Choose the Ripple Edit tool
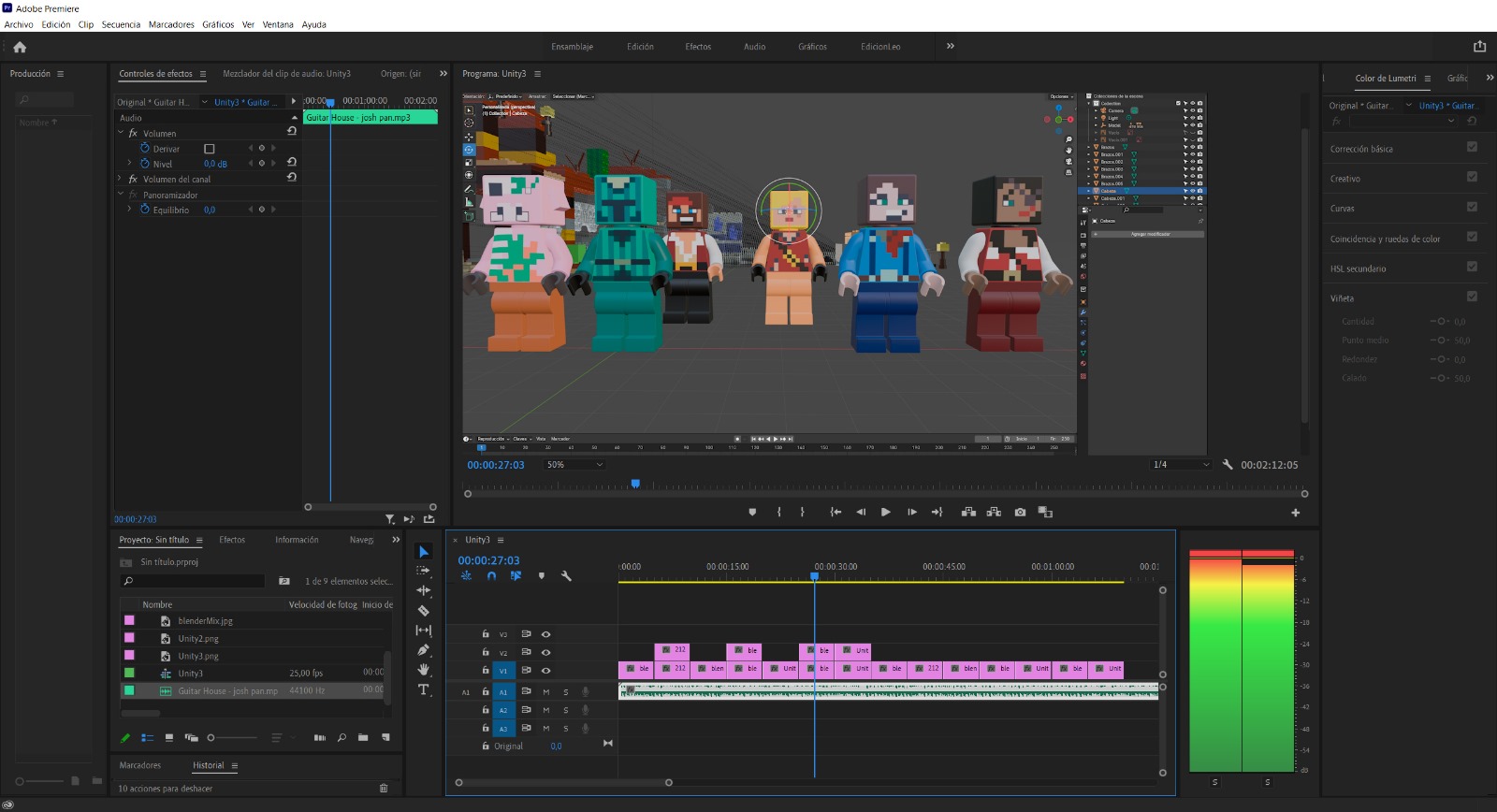Image resolution: width=1497 pixels, height=812 pixels. pos(424,590)
